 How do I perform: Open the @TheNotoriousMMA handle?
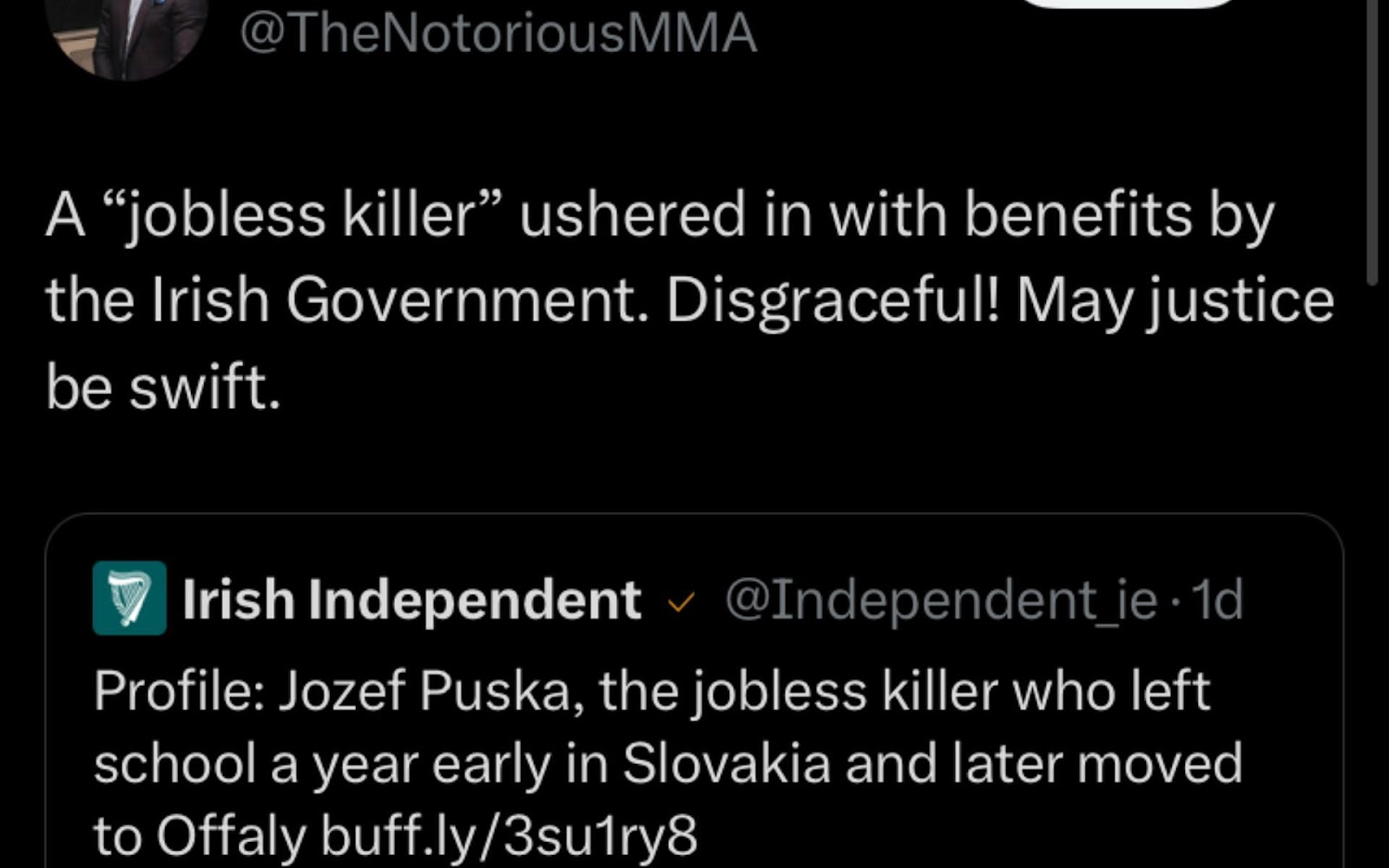pos(497,35)
